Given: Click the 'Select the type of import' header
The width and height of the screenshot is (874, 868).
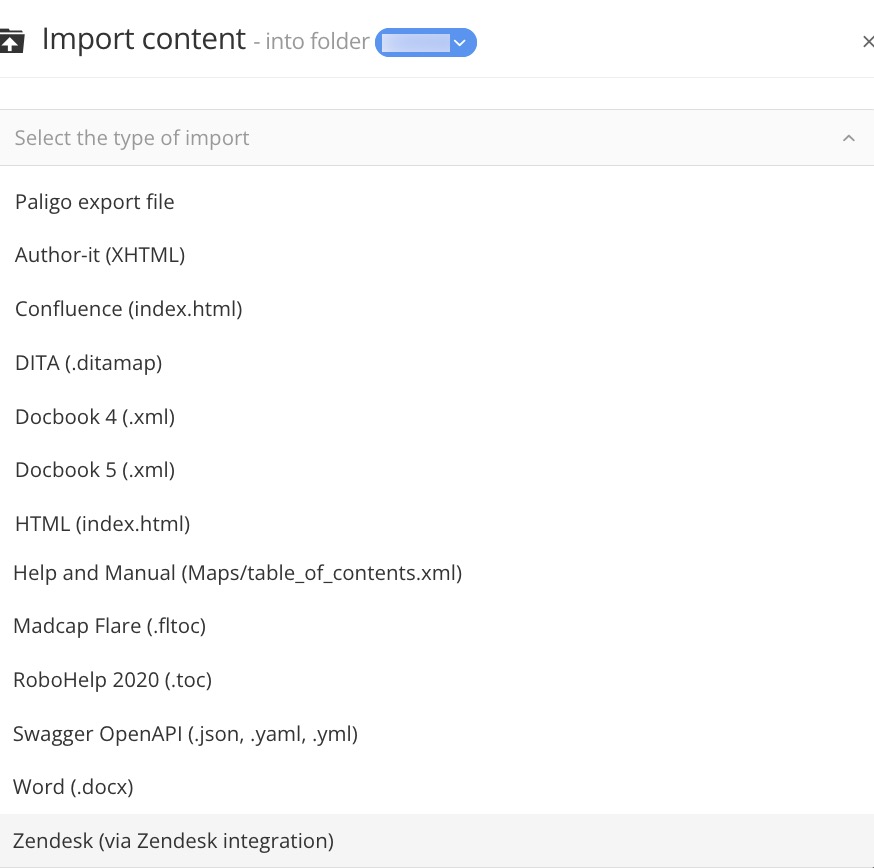Looking at the screenshot, I should point(132,137).
